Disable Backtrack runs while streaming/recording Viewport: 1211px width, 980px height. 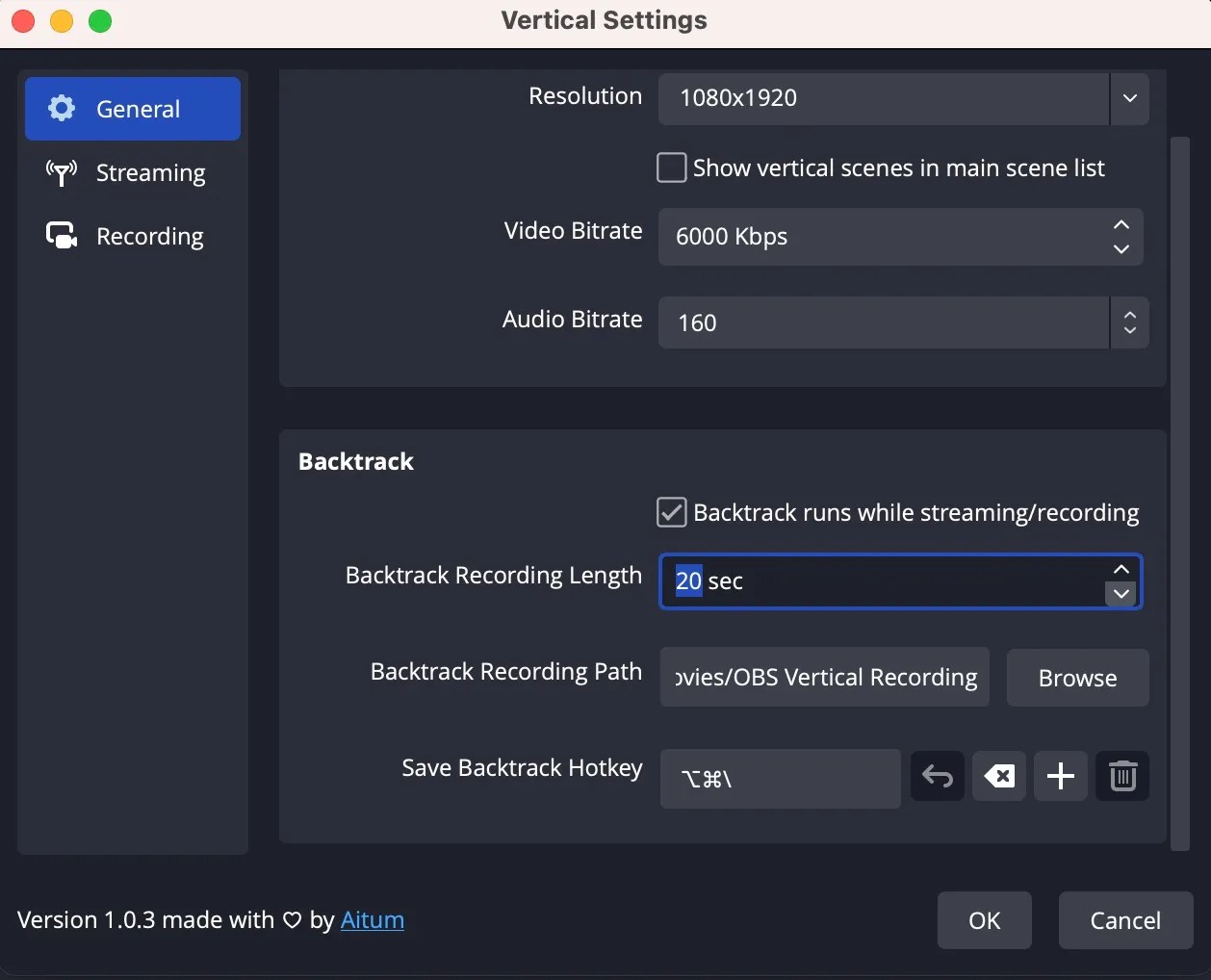point(671,511)
